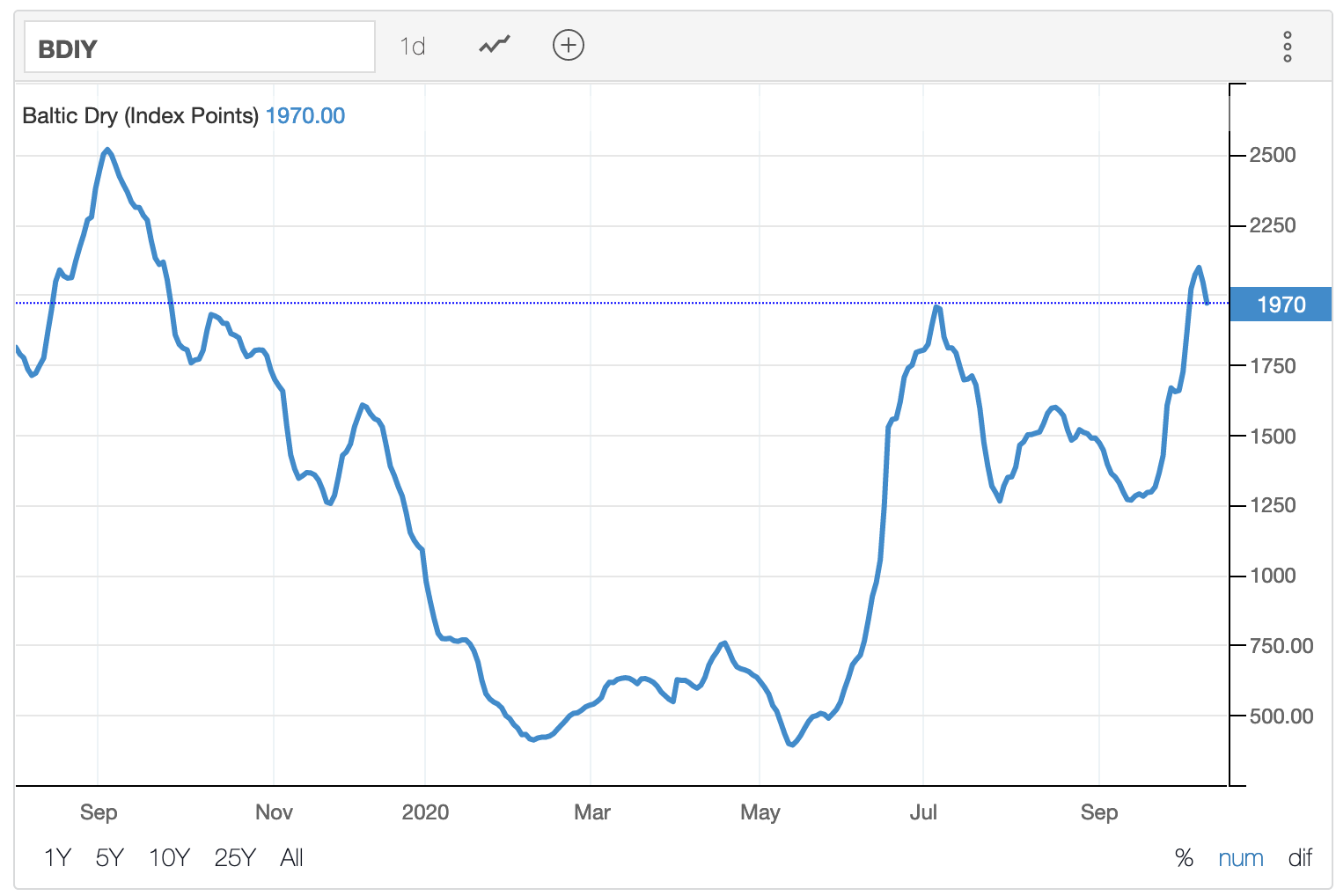The height and width of the screenshot is (896, 1336).
Task: Switch scale to num mode
Action: click(x=1241, y=858)
